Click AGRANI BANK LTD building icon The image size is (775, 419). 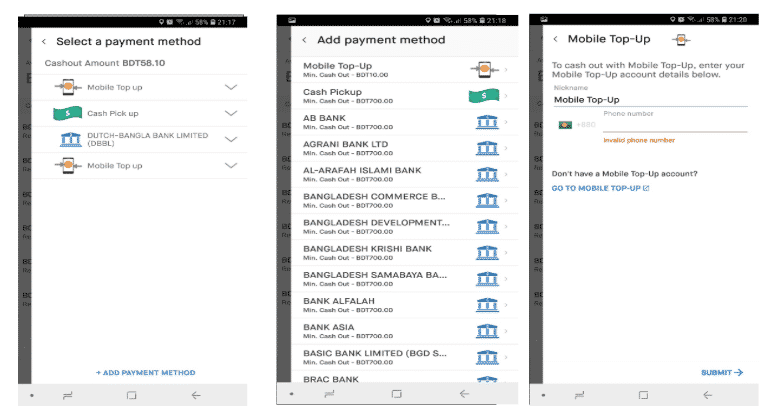coord(487,148)
